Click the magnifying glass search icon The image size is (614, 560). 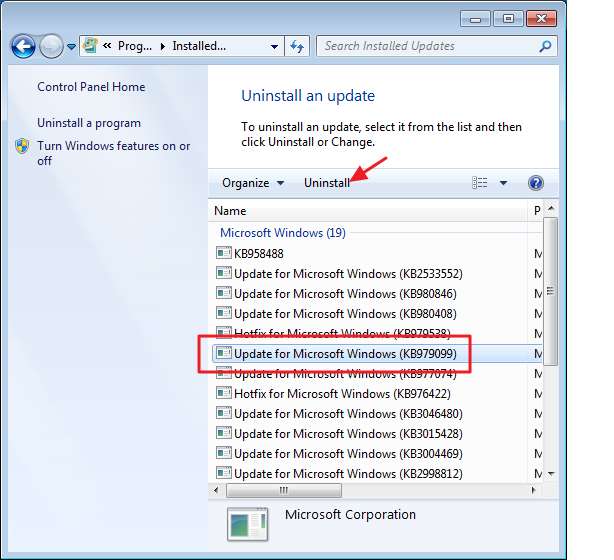point(545,46)
